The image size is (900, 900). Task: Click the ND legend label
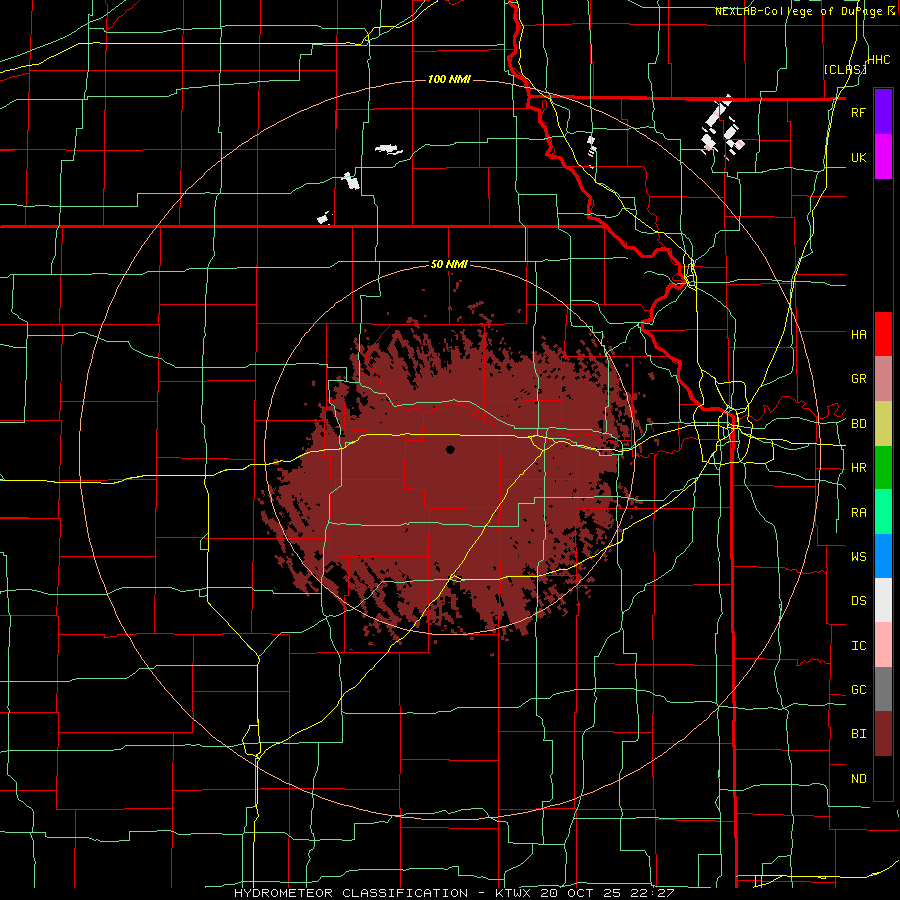click(859, 779)
